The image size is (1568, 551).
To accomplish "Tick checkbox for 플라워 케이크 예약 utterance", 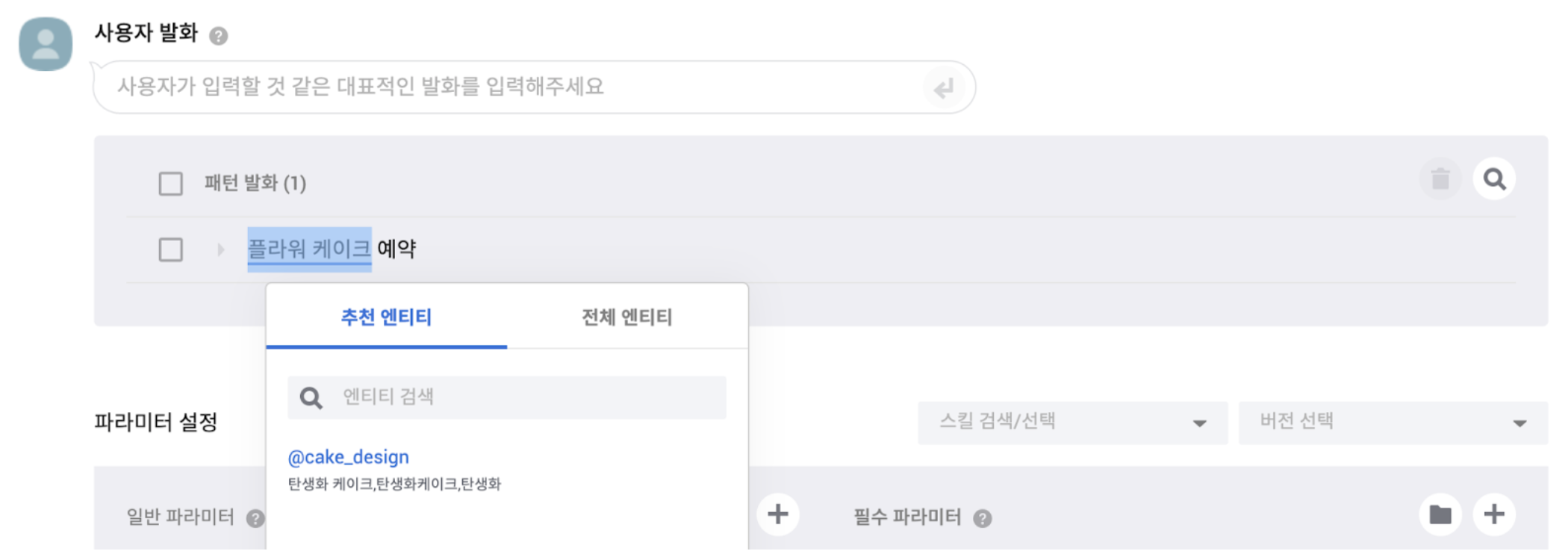I will (171, 249).
